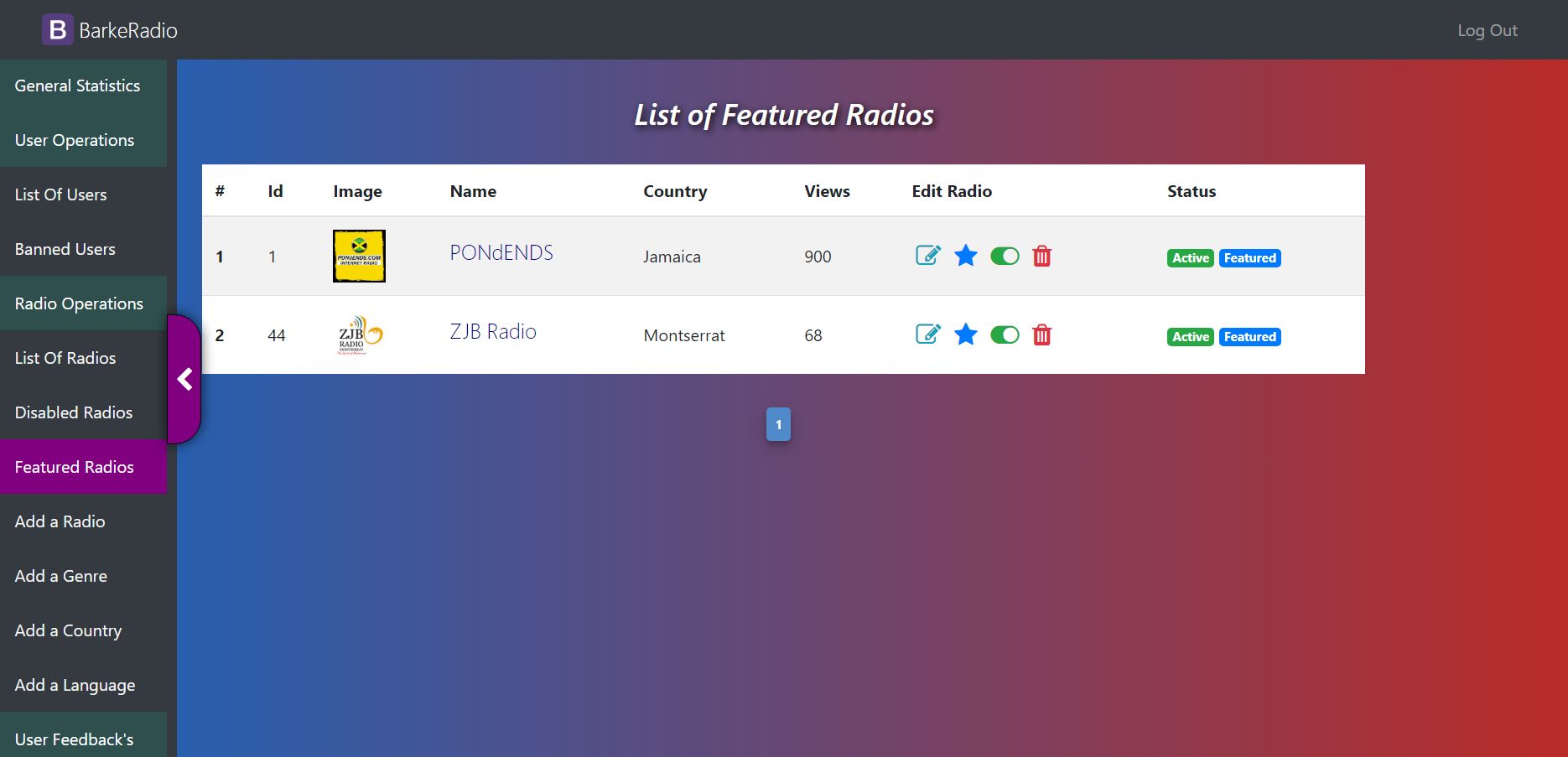This screenshot has width=1568, height=757.
Task: Open Add a Genre page
Action: pyautogui.click(x=83, y=576)
